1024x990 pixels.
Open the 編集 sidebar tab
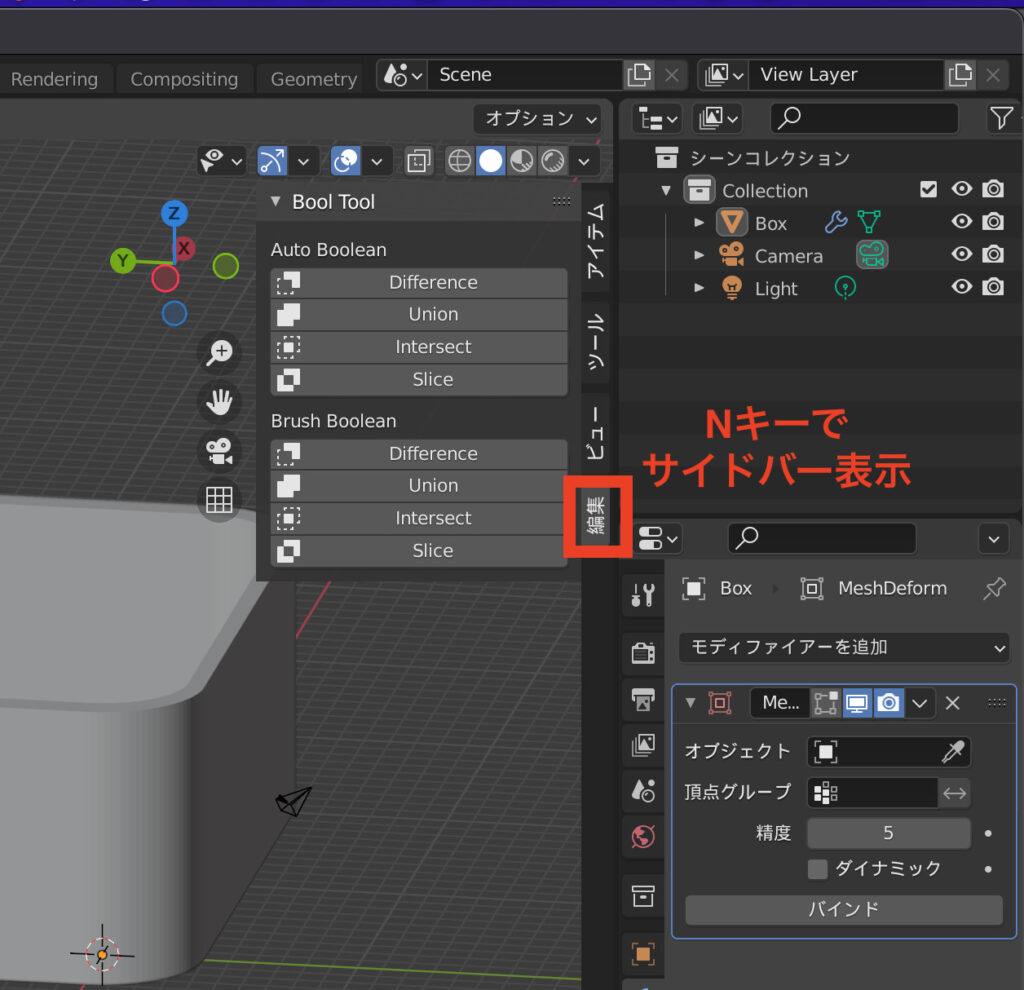[x=597, y=516]
